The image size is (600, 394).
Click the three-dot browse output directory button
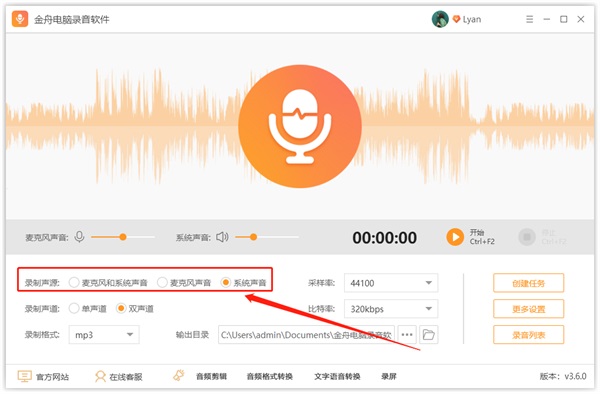pos(407,335)
